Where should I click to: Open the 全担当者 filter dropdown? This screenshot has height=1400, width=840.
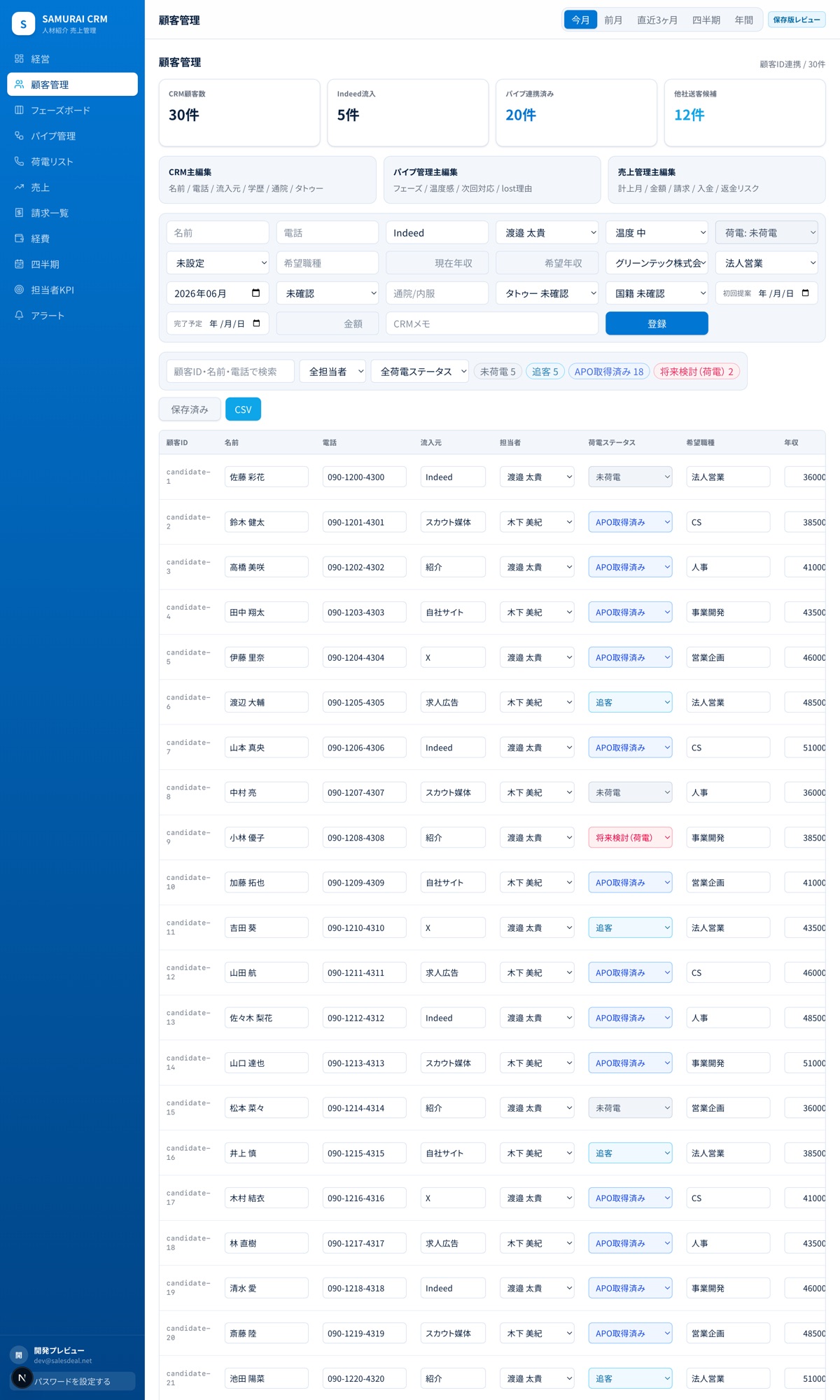(332, 371)
